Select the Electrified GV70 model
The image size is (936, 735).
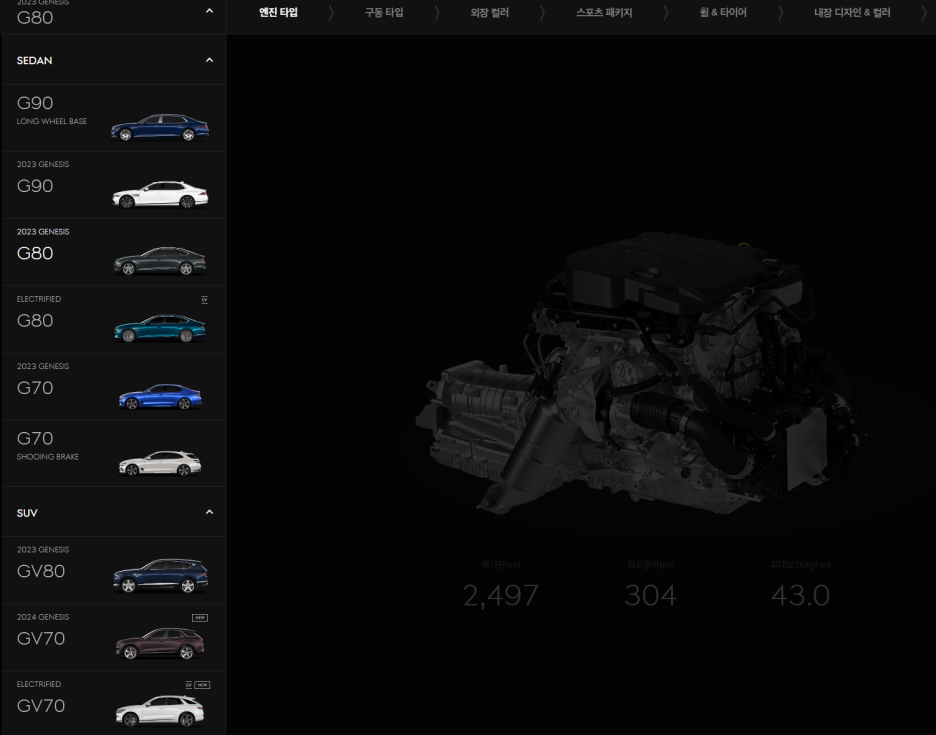[113, 703]
